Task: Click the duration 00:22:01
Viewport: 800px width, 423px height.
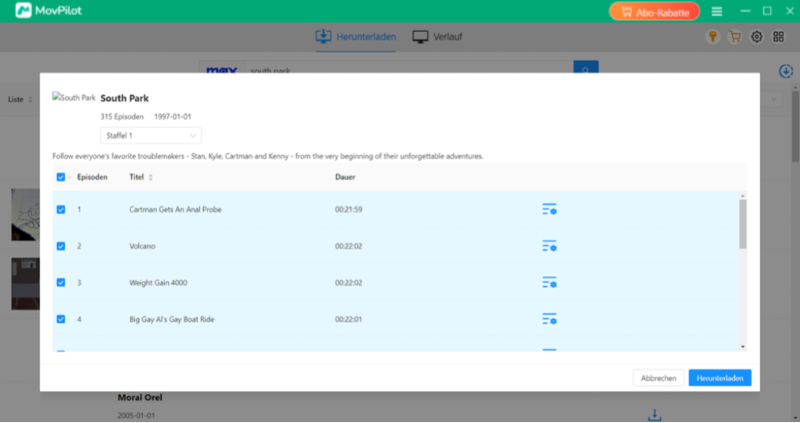Action: (348, 319)
